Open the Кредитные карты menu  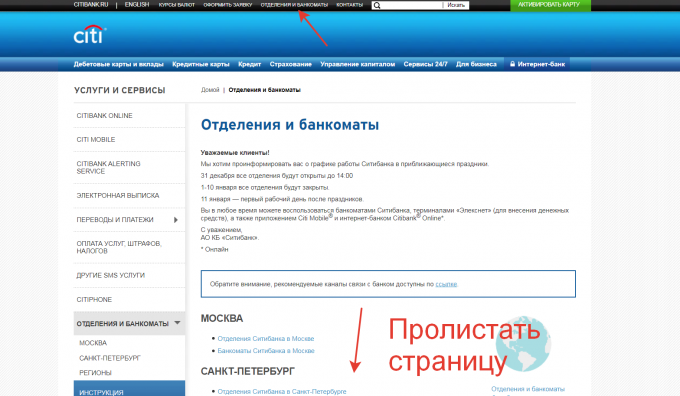pyautogui.click(x=201, y=64)
